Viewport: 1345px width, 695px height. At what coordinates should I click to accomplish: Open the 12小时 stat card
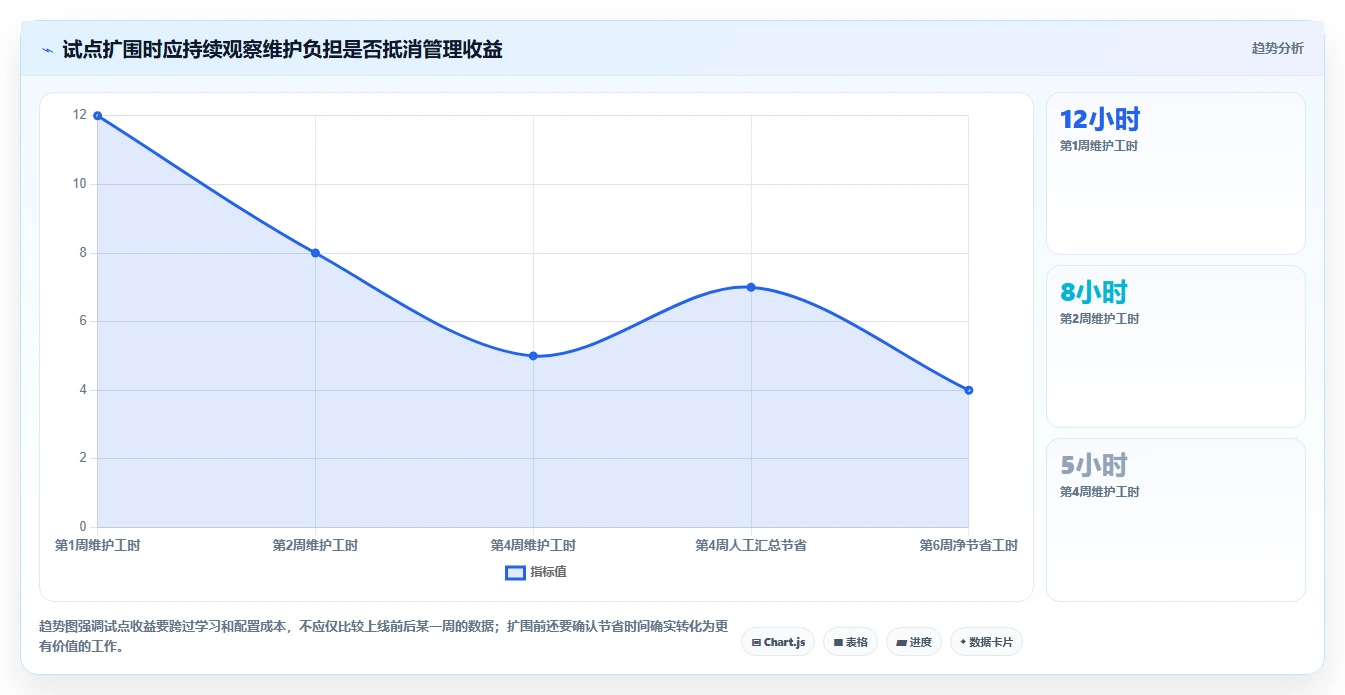[1176, 174]
